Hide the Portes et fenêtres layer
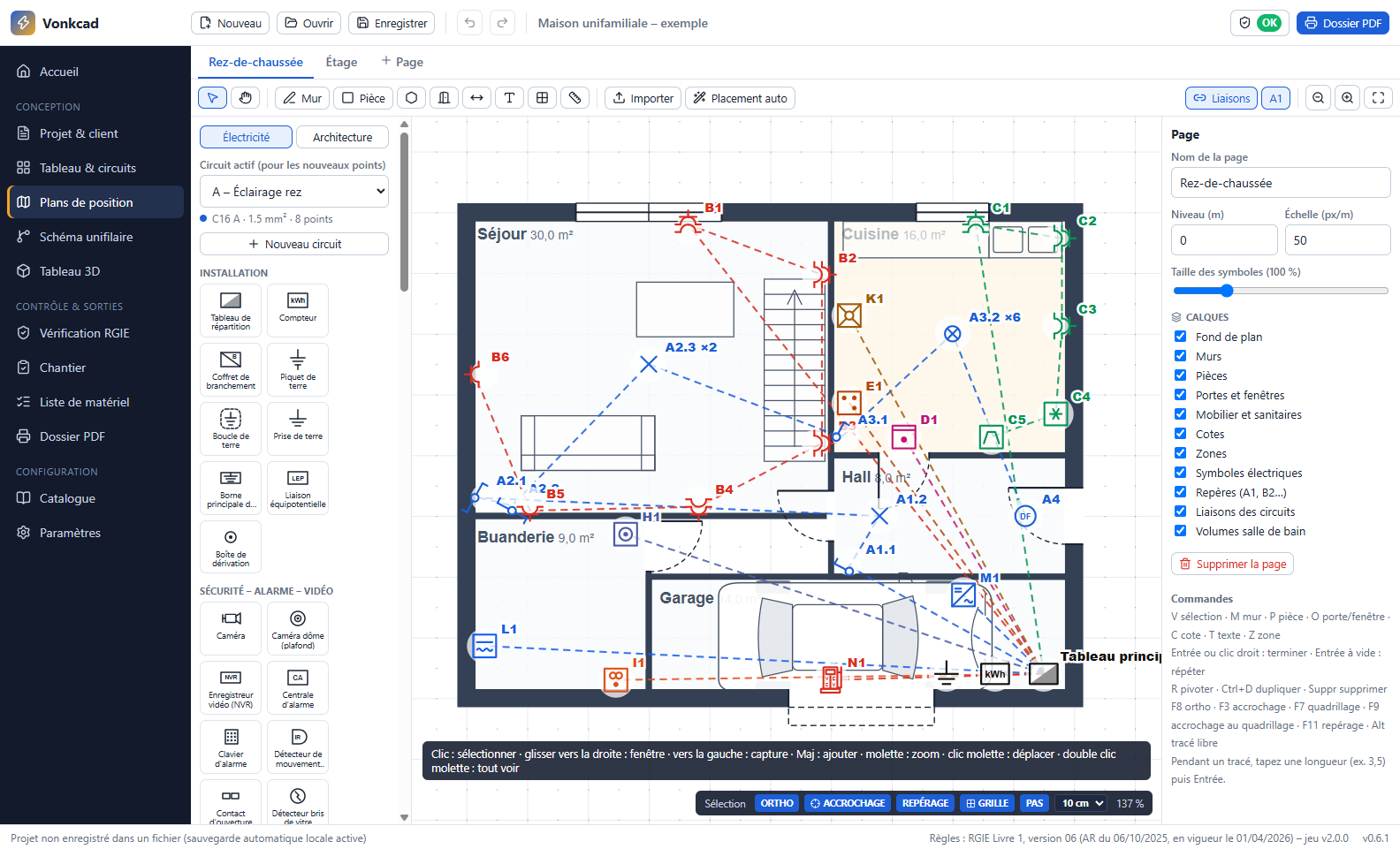This screenshot has height=849, width=1400. 1180,395
